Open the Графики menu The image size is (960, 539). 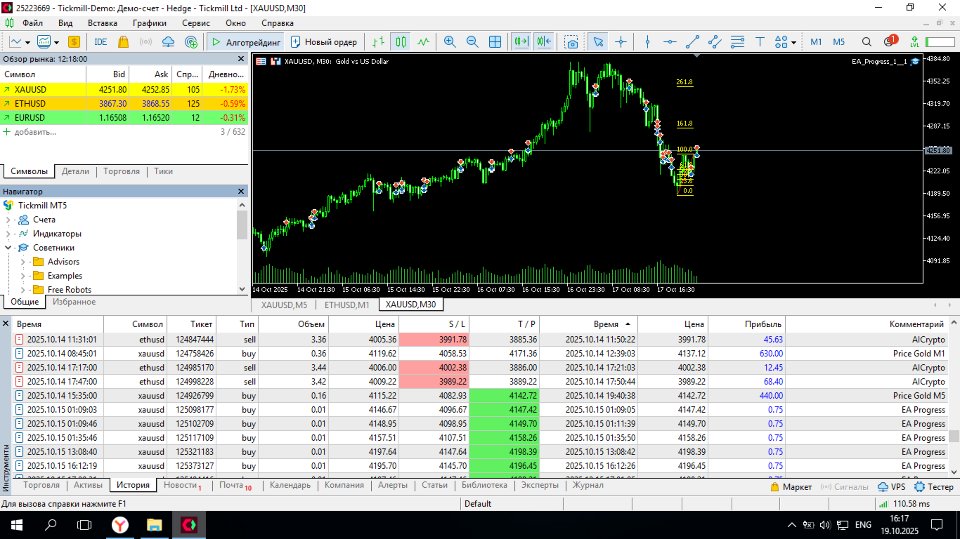tap(149, 23)
